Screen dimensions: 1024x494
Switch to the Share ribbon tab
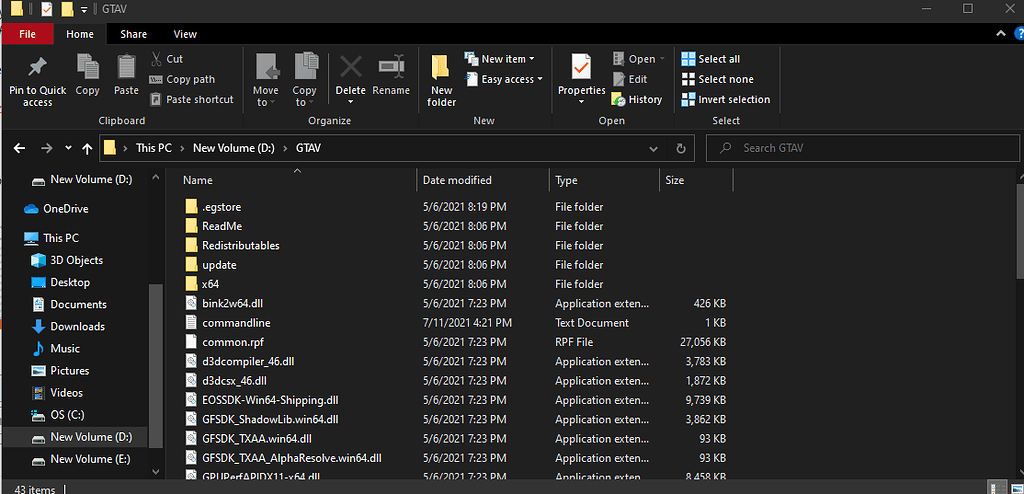pos(133,34)
